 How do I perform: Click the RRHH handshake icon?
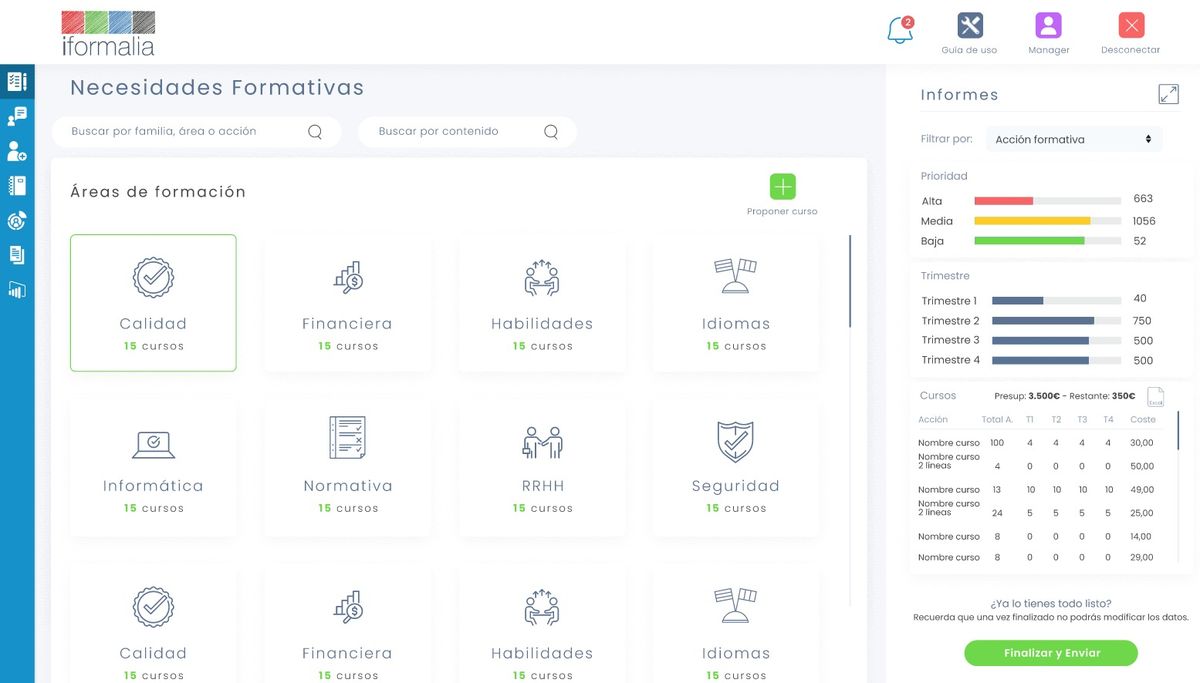[x=542, y=441]
